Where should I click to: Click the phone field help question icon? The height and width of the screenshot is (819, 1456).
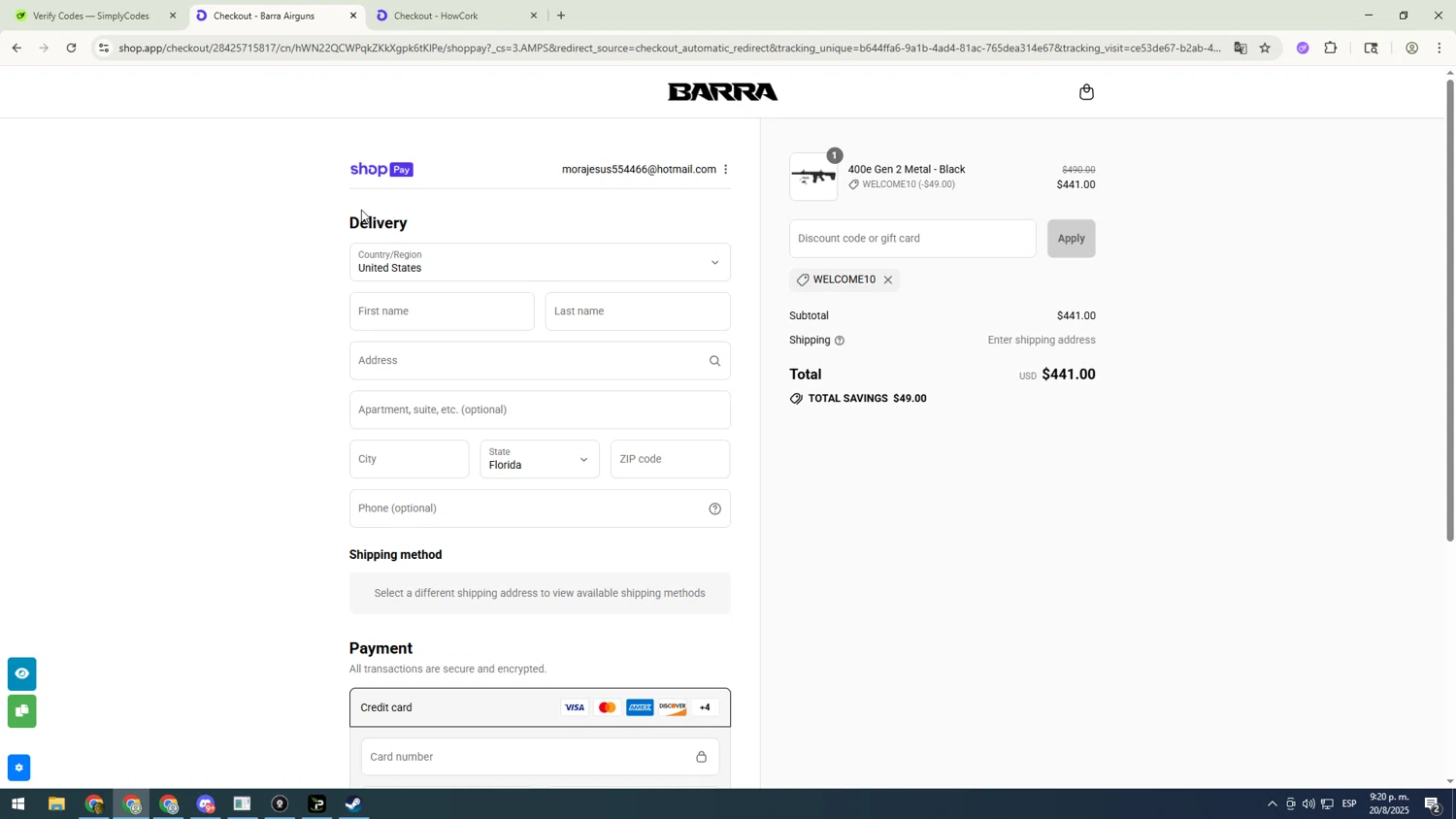tap(714, 508)
